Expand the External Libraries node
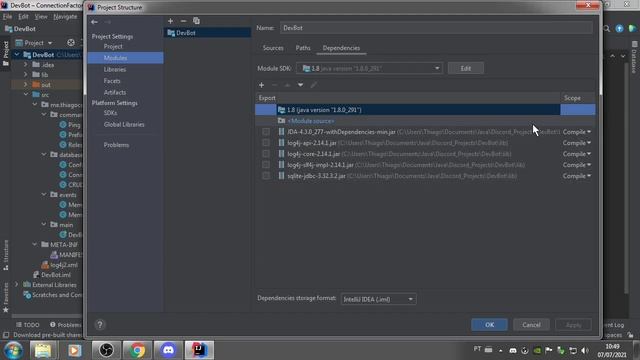Viewport: 640px width, 360px height. [x=17, y=284]
